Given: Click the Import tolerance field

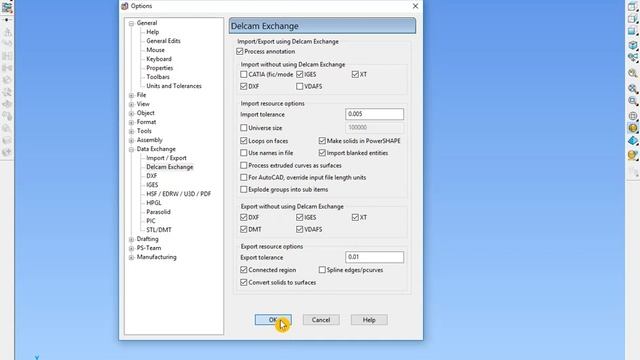Looking at the screenshot, I should point(374,114).
